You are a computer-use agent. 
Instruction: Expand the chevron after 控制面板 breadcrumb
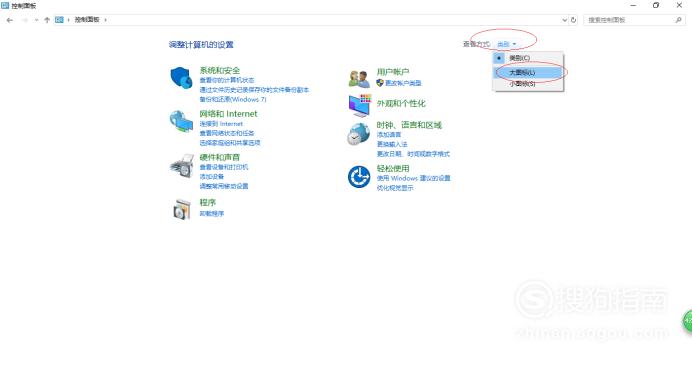pos(105,20)
